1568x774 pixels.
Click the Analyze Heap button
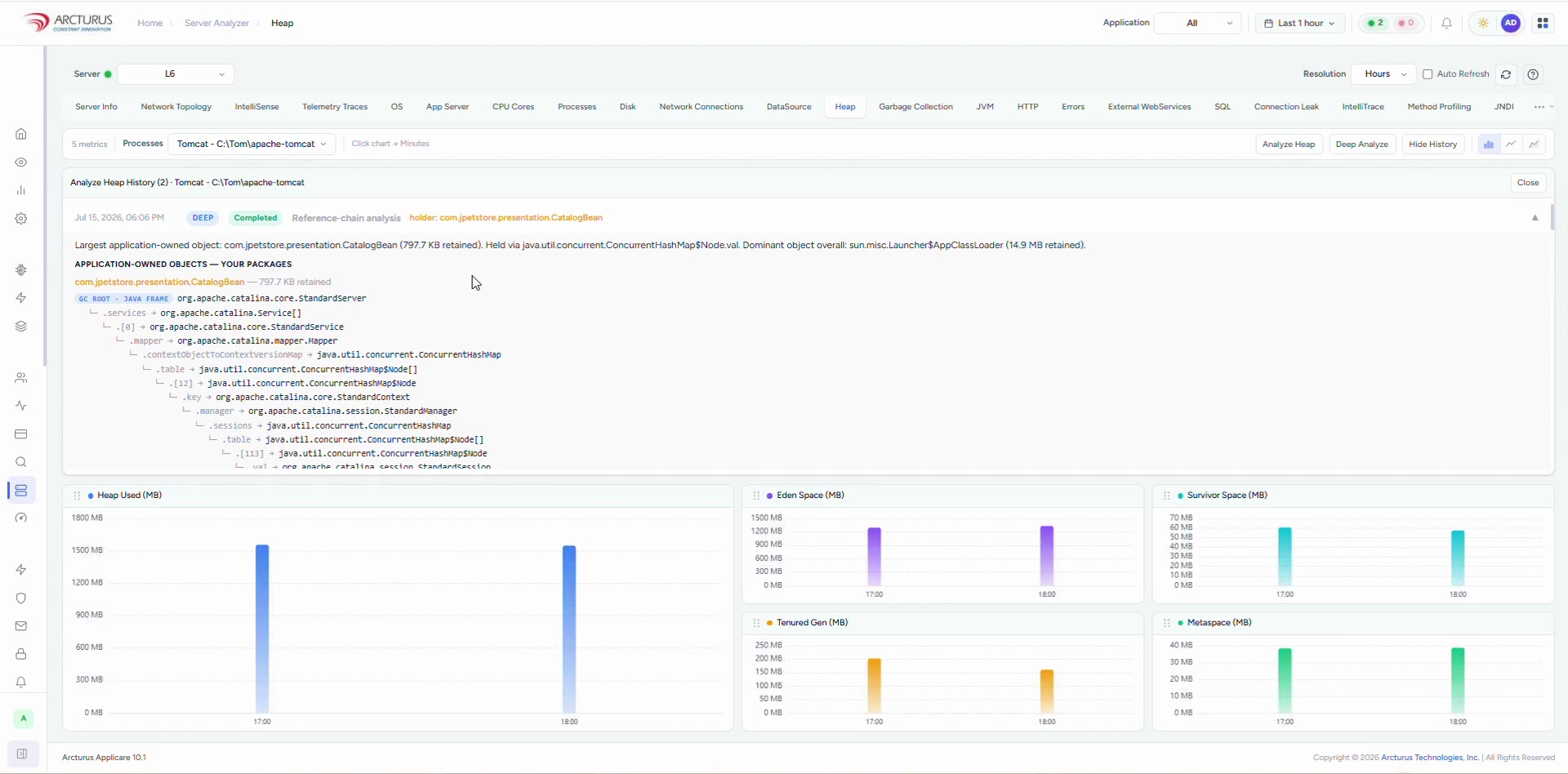[x=1289, y=145]
